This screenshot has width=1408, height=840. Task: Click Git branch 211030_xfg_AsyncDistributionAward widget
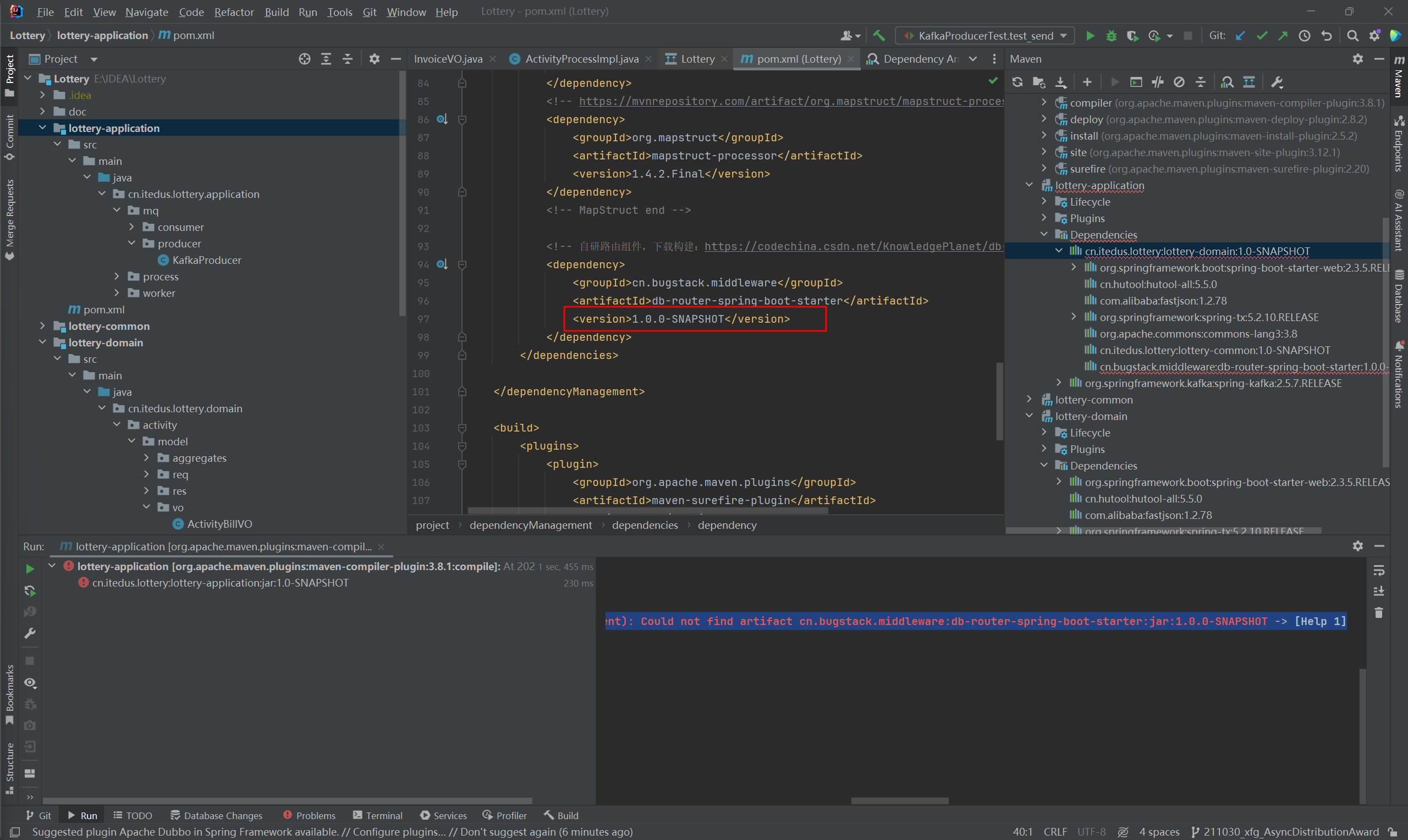pos(1285,832)
